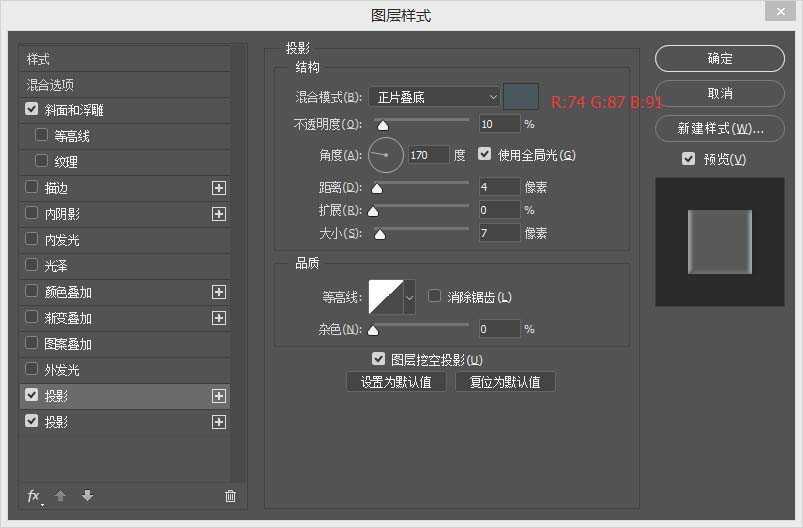Uncheck the 预览 preview checkbox
Viewport: 803px width, 528px height.
click(x=688, y=159)
